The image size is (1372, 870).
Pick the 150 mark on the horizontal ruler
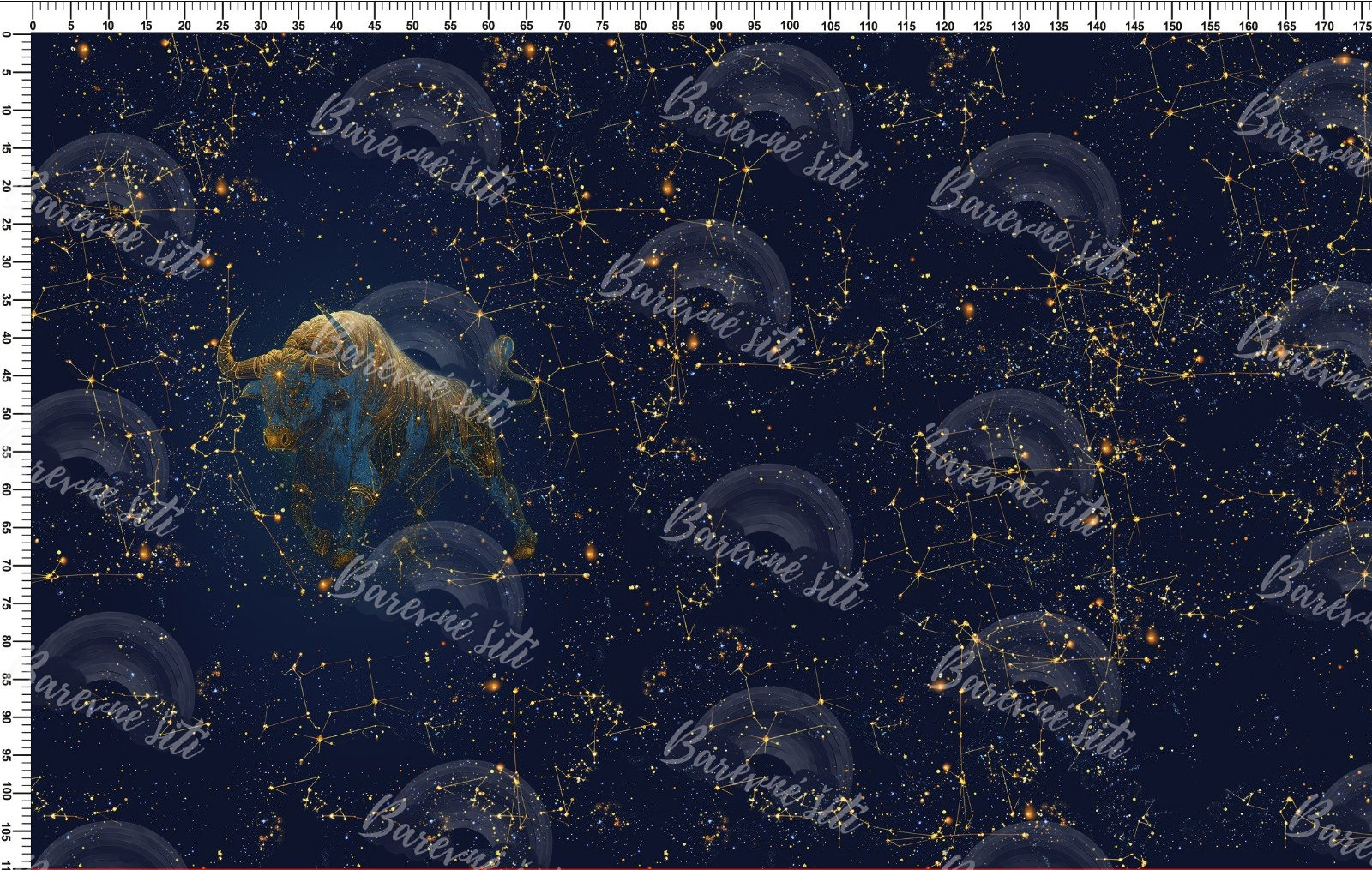click(x=1172, y=26)
